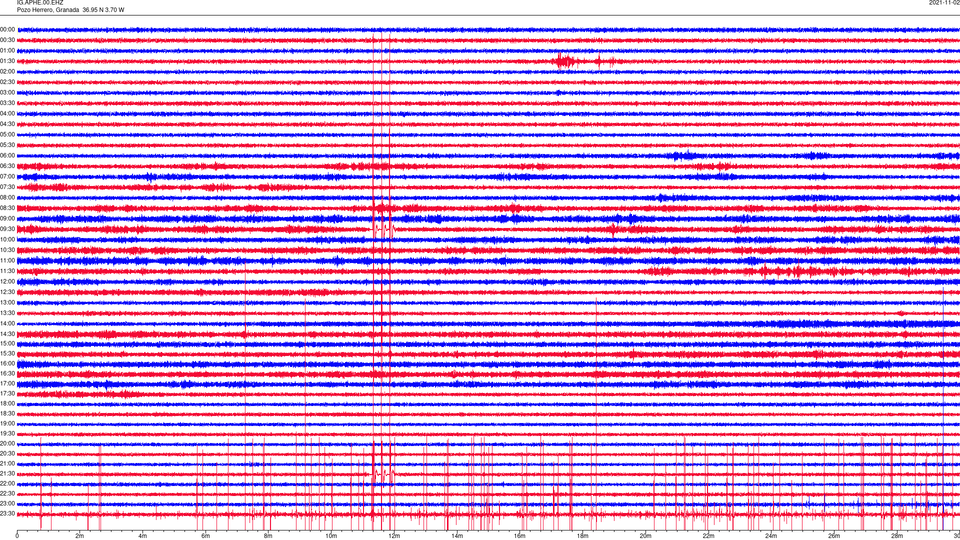Choose the 17:00 time label

pyautogui.click(x=8, y=384)
